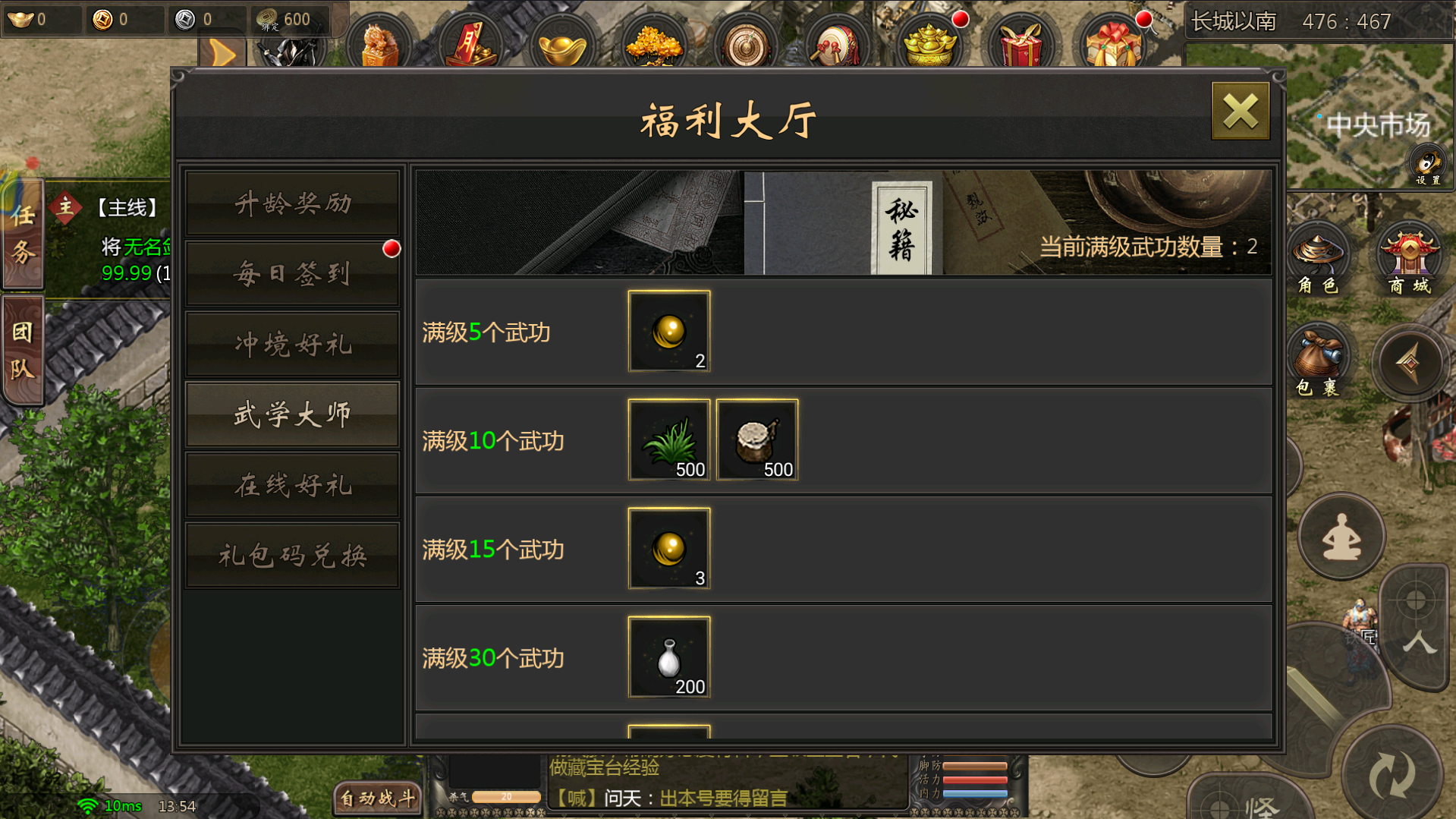The image size is (1456, 819).
Task: Click the white vase reward of 200
Action: pos(669,657)
